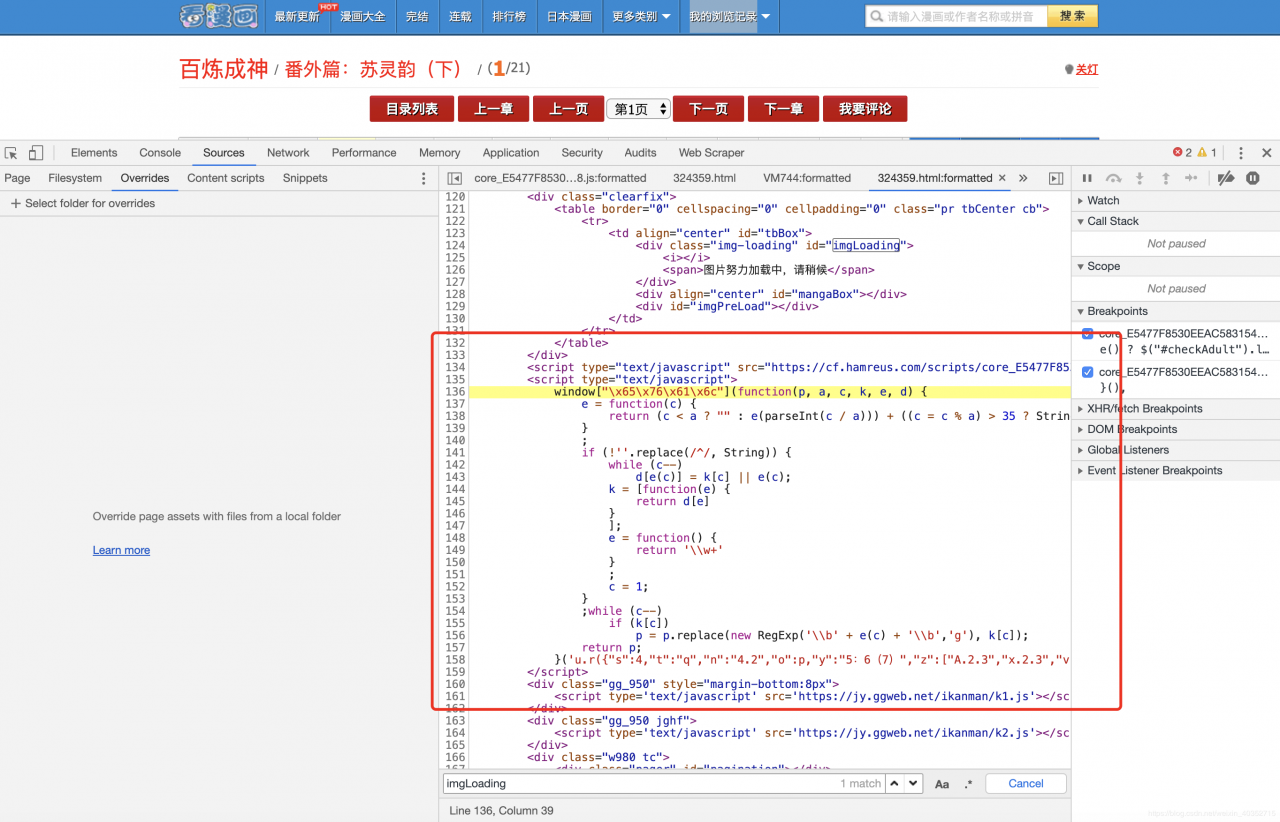This screenshot has height=822, width=1280.
Task: Open the VM744:formatted editor tab
Action: tap(807, 178)
